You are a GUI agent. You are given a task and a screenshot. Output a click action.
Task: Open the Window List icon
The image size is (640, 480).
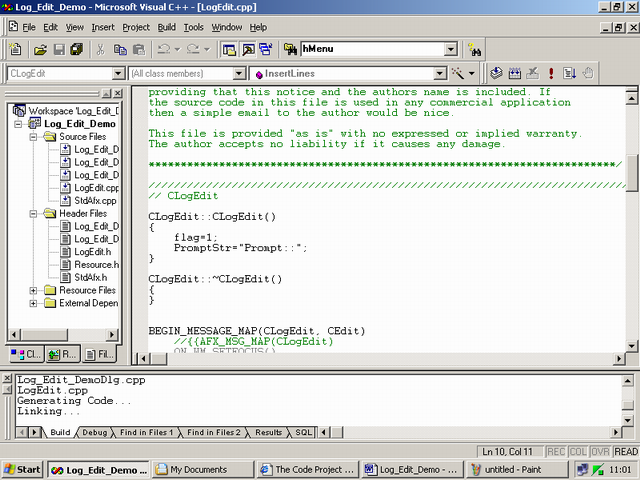(x=266, y=50)
